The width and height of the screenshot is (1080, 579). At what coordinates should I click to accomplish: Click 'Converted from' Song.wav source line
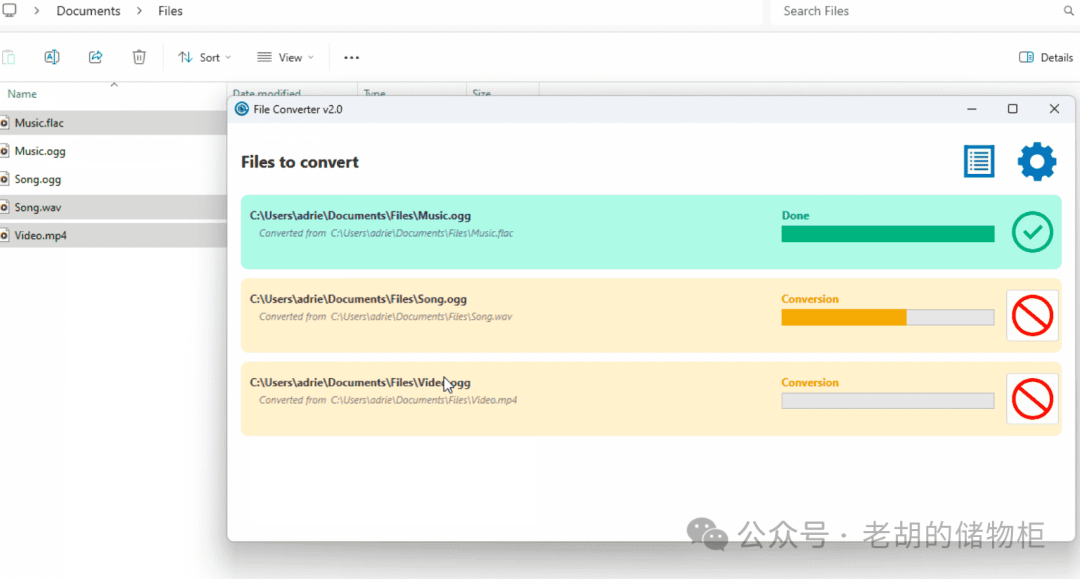385,317
